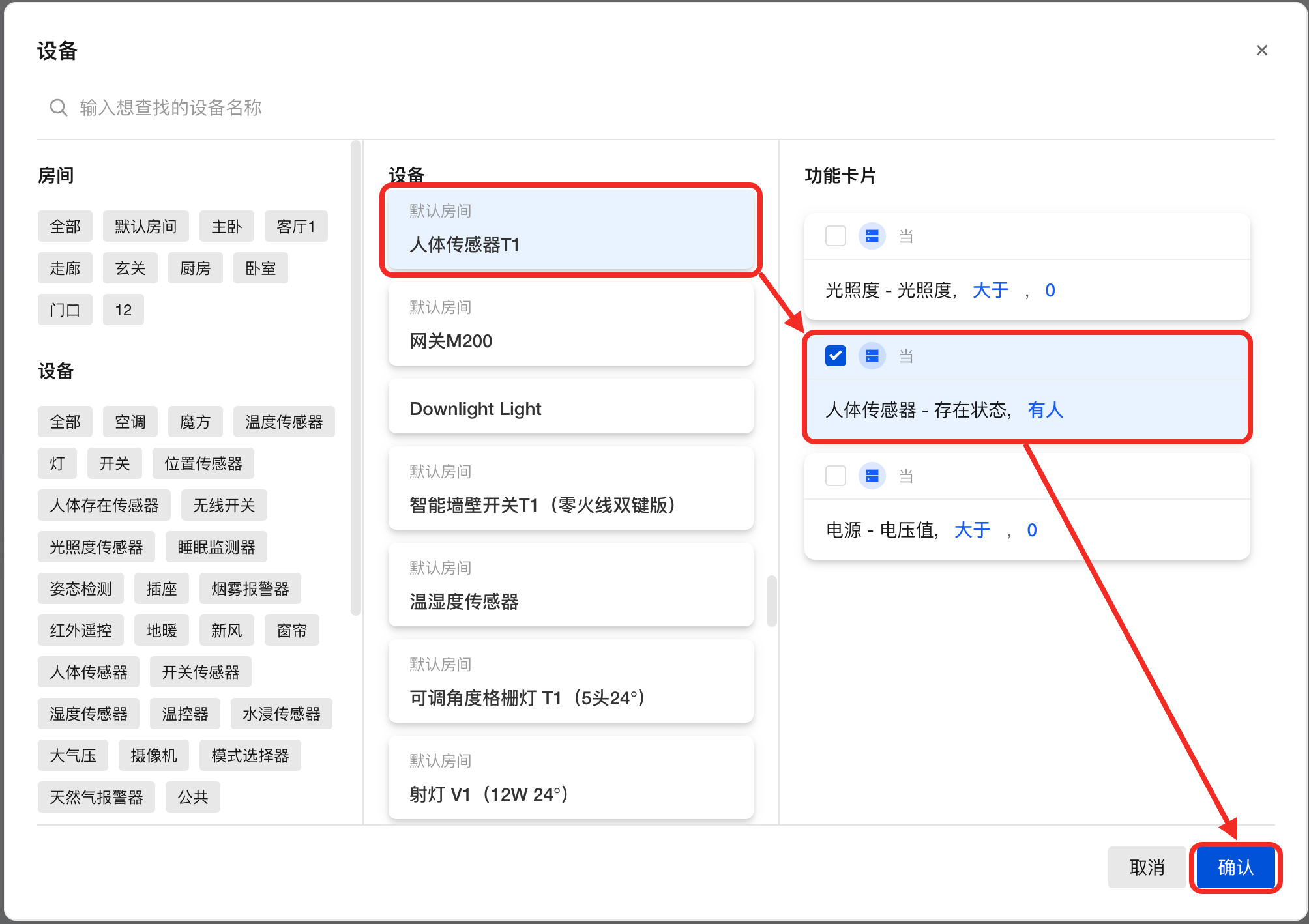Screen dimensions: 1309x924
Task: Click the illuminance card's blue device icon
Action: (872, 236)
